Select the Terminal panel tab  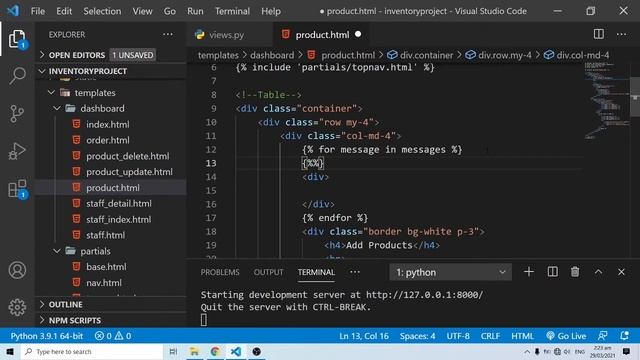[x=316, y=272]
